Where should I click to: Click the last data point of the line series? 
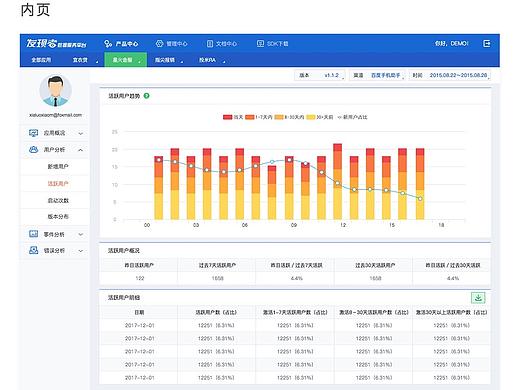pos(420,199)
